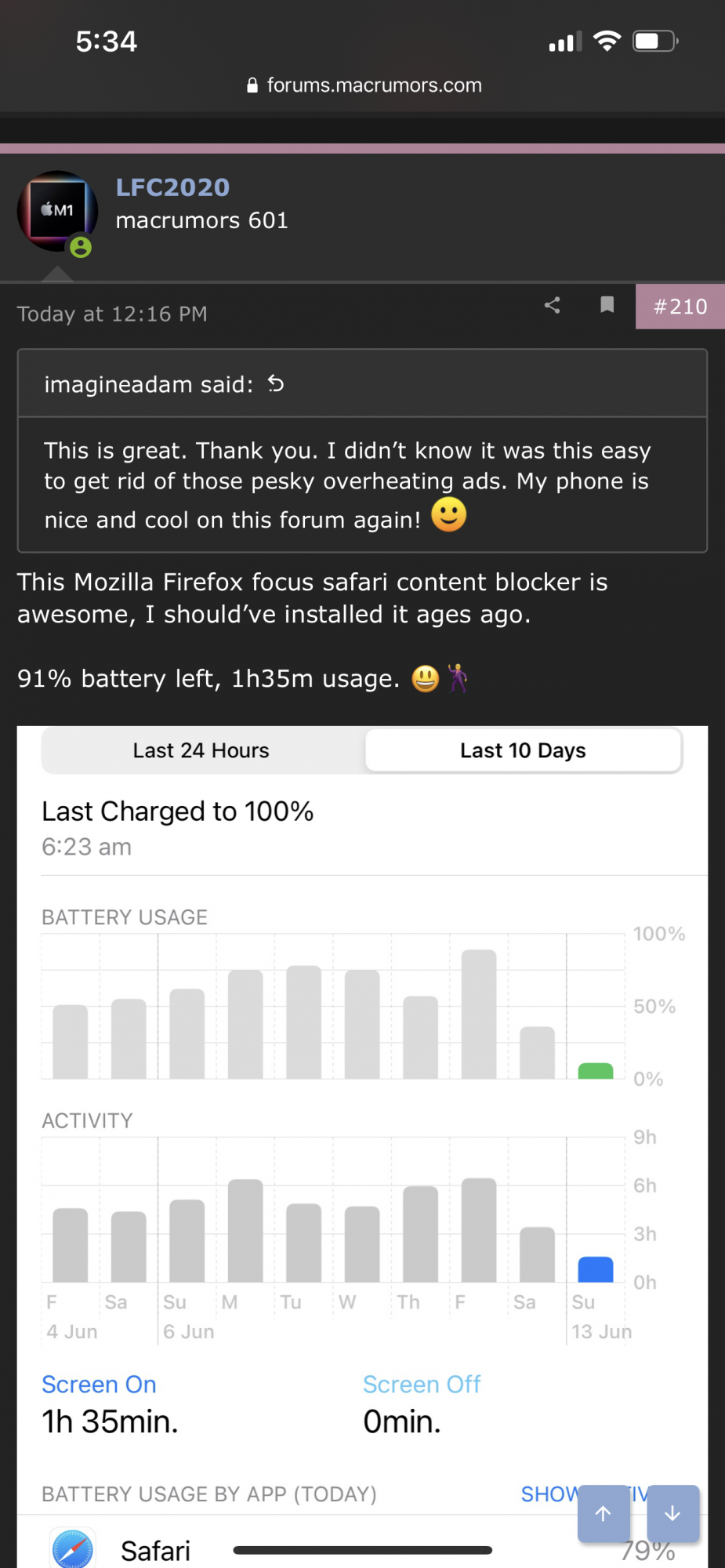Tap the forums.macrumors.com address bar
The image size is (725, 1568).
tap(364, 85)
